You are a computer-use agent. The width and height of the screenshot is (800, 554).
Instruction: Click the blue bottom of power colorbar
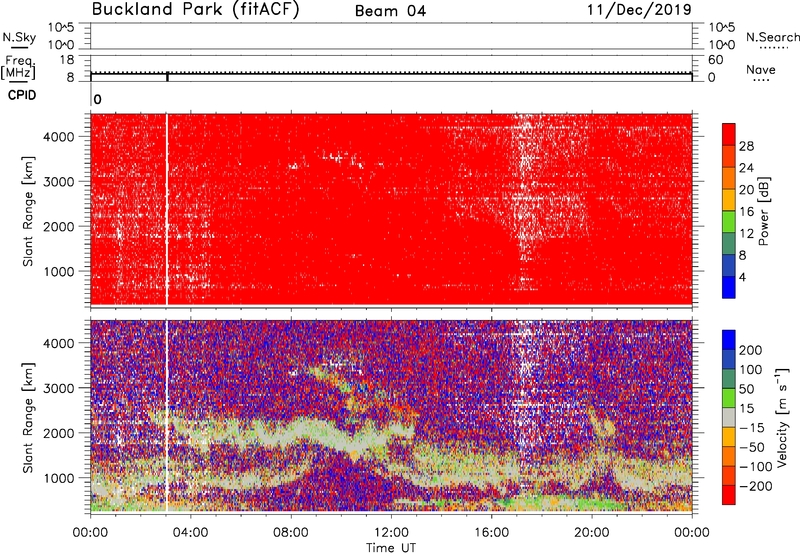coord(729,287)
